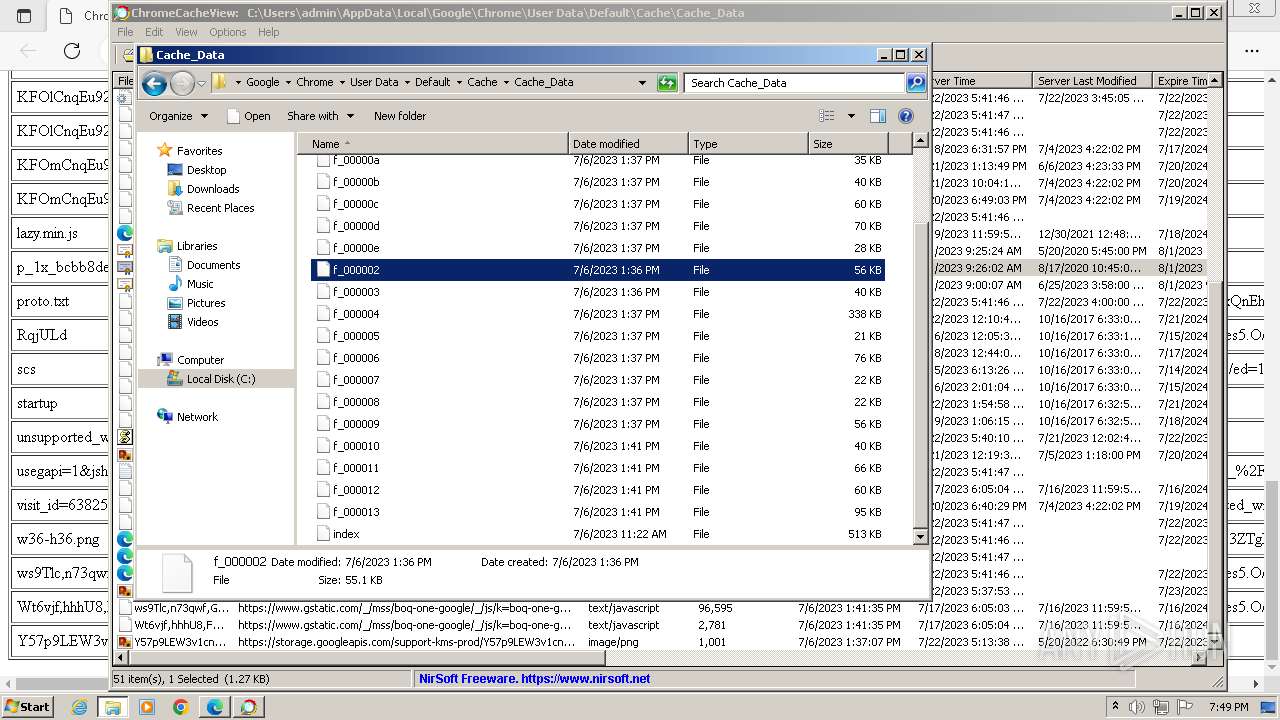1280x720 pixels.
Task: Click the Back navigation arrow in Explorer
Action: tap(154, 83)
